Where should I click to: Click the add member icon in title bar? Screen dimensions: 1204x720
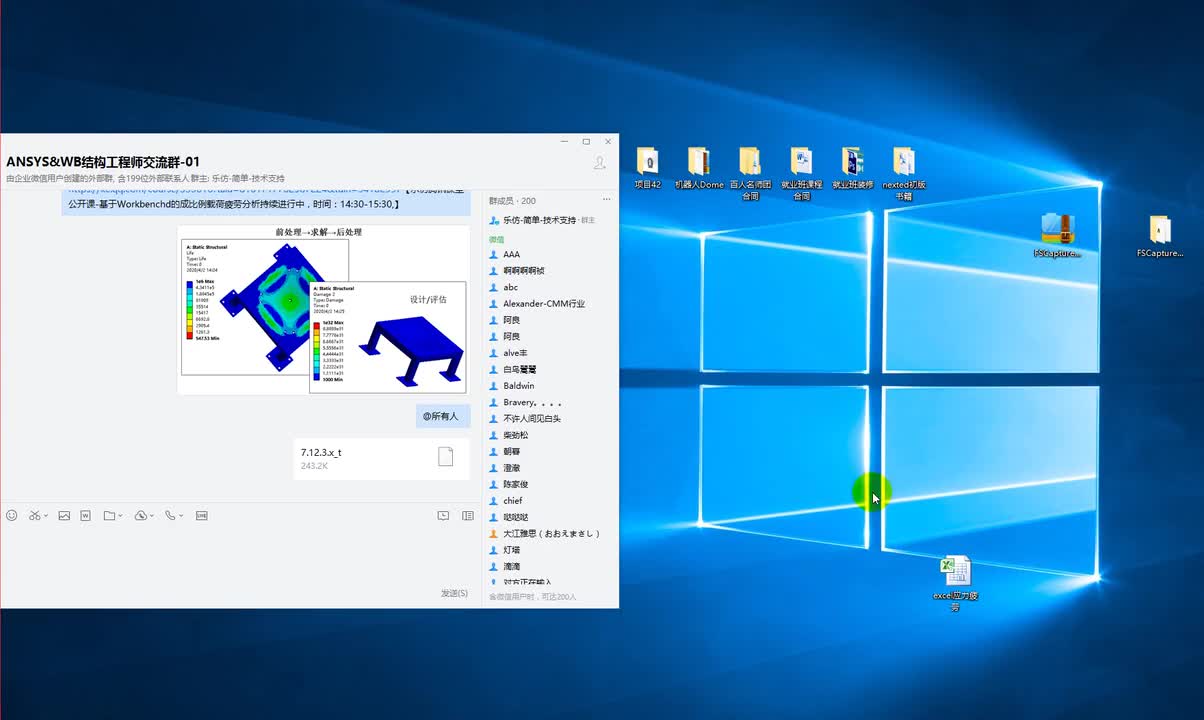pos(600,163)
